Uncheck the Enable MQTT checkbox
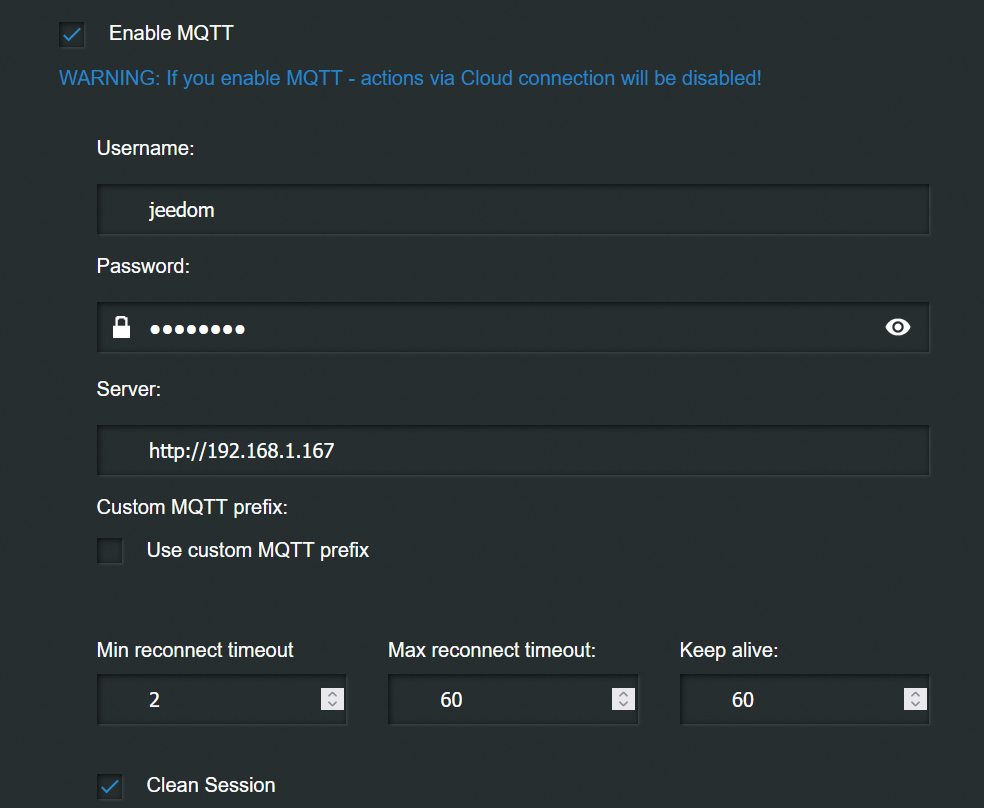Viewport: 984px width, 808px height. [x=72, y=35]
